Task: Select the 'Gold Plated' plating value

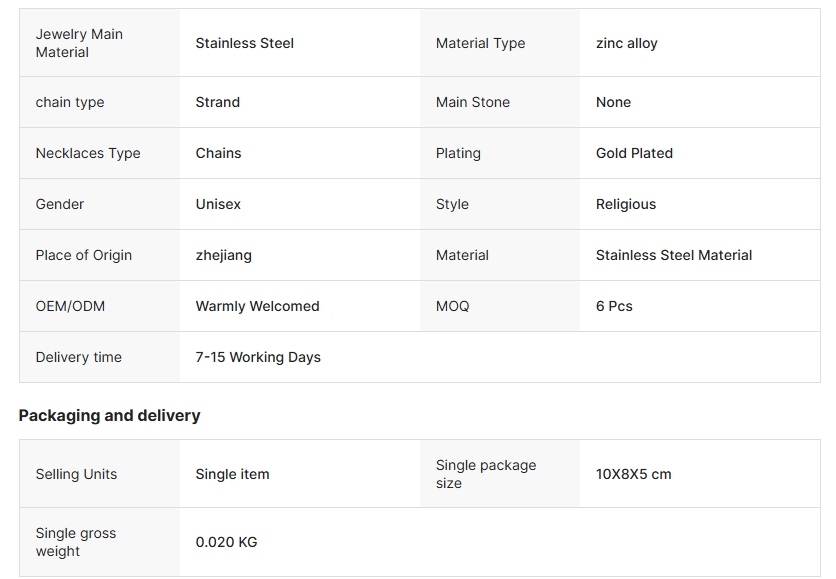Action: point(634,153)
